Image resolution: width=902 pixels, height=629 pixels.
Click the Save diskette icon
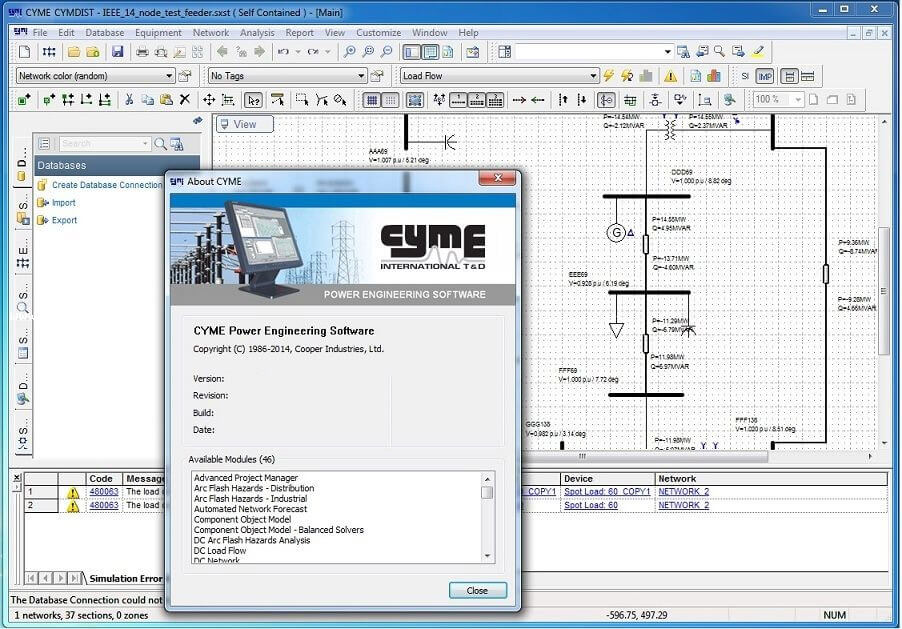click(x=119, y=49)
